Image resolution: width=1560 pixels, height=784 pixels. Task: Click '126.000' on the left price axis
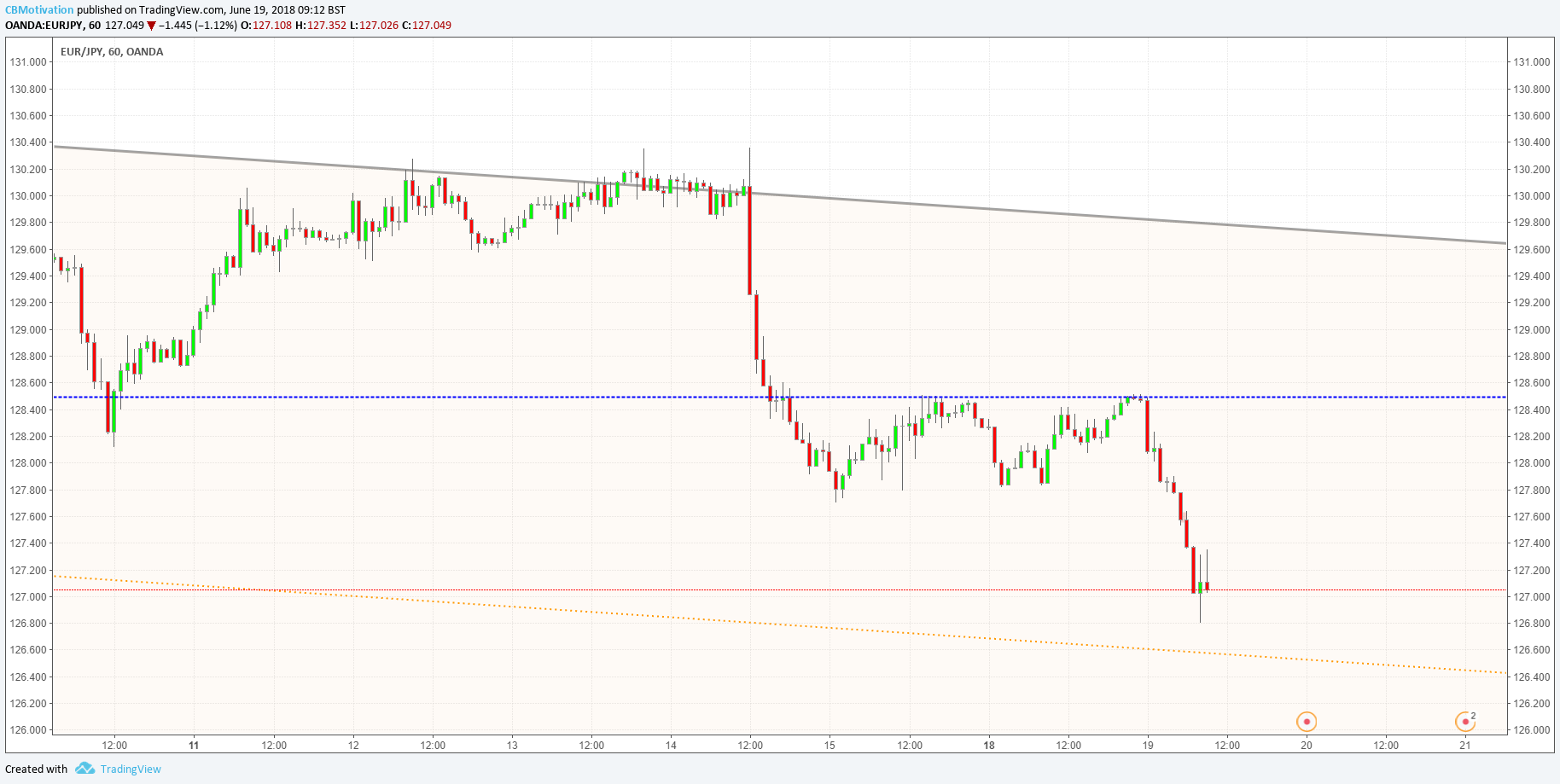click(x=28, y=730)
